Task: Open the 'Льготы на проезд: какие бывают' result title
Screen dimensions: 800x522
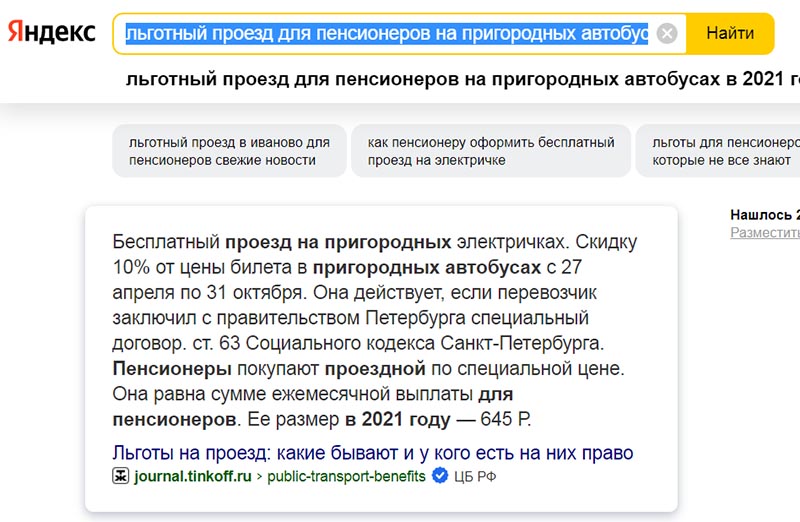Action: tap(372, 453)
